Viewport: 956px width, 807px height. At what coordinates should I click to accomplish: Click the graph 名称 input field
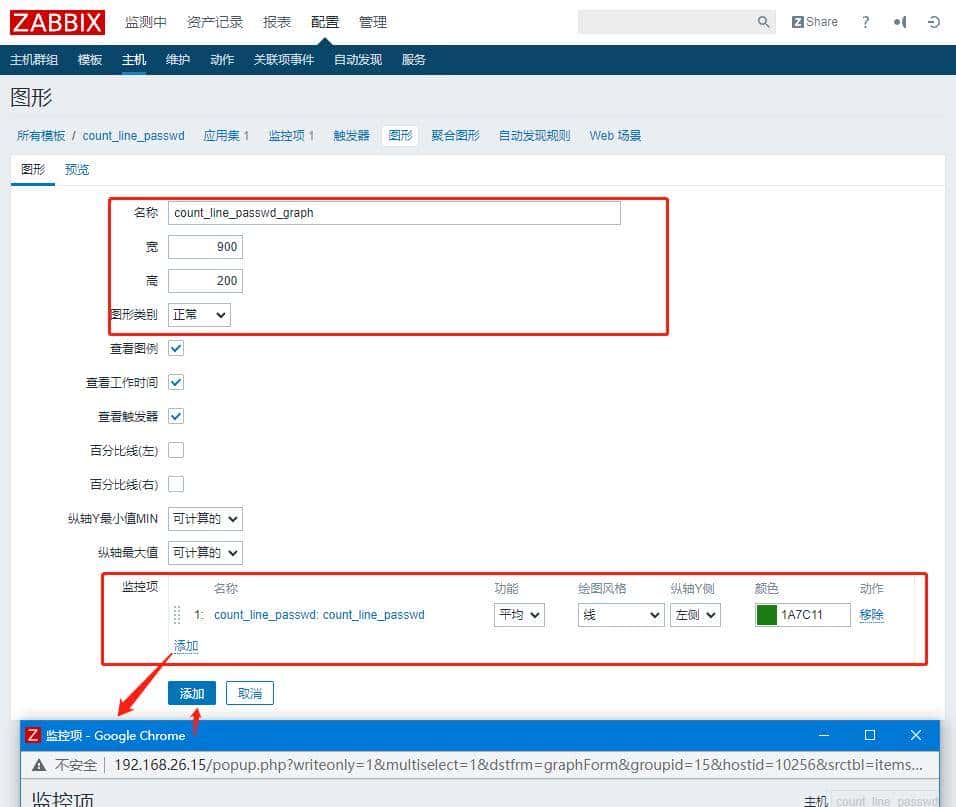point(396,212)
